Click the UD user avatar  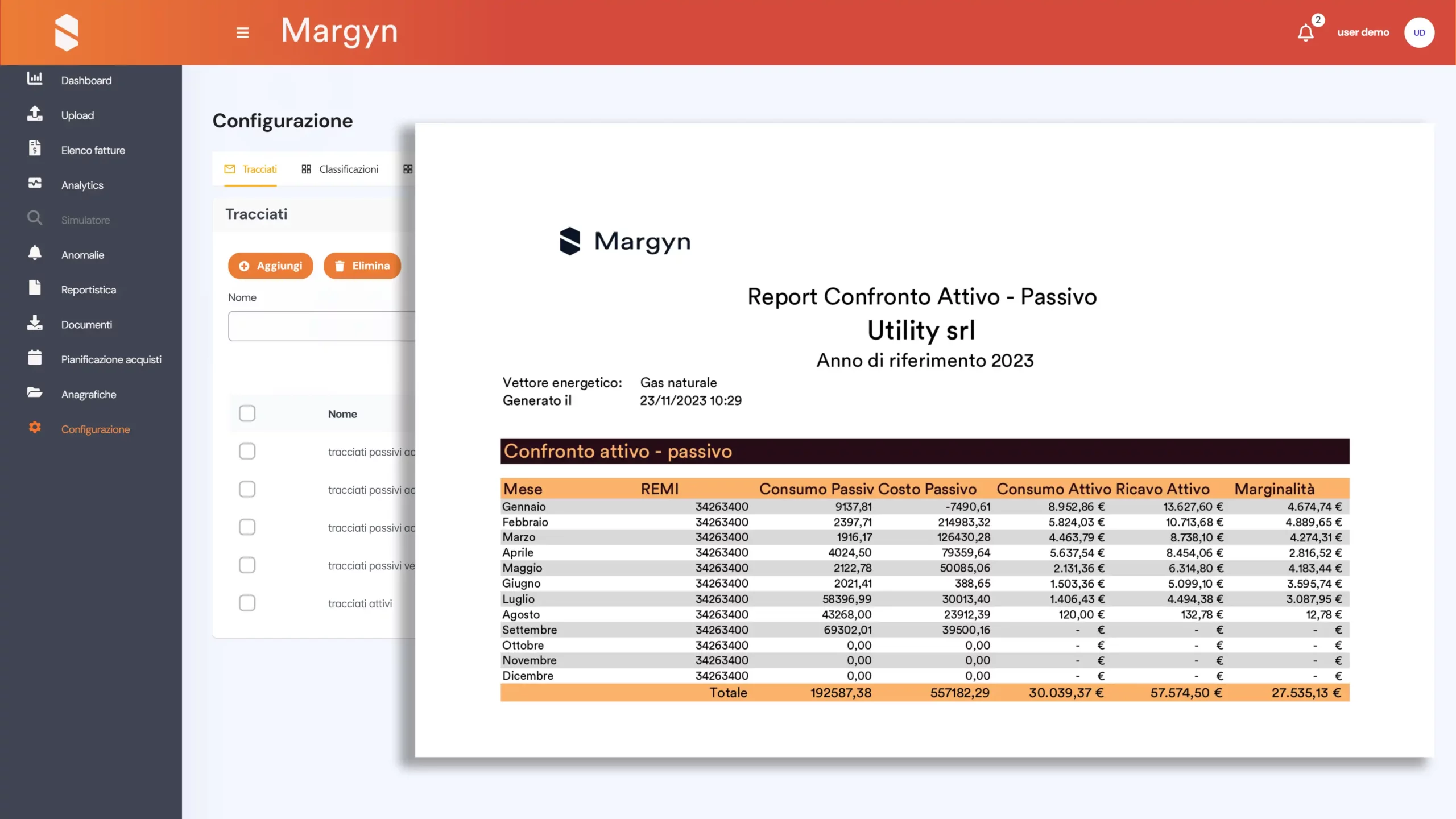[x=1418, y=33]
